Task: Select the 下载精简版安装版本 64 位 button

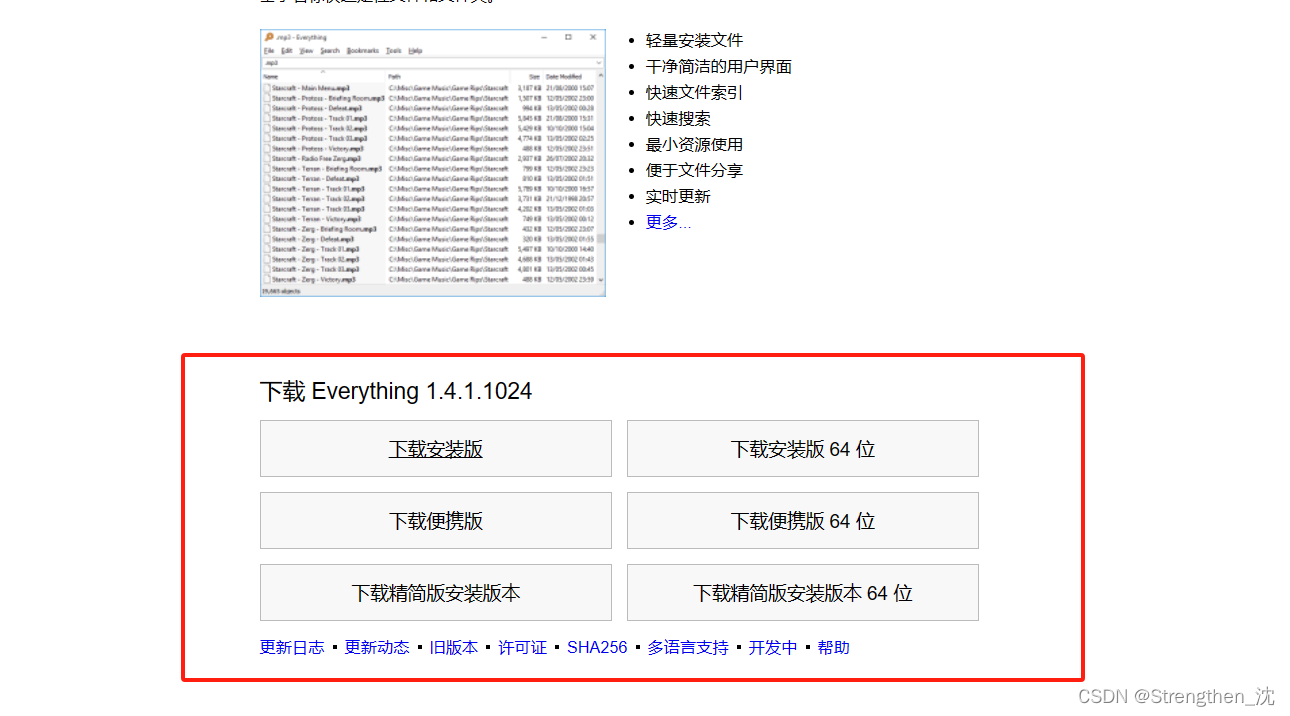Action: coord(803,593)
